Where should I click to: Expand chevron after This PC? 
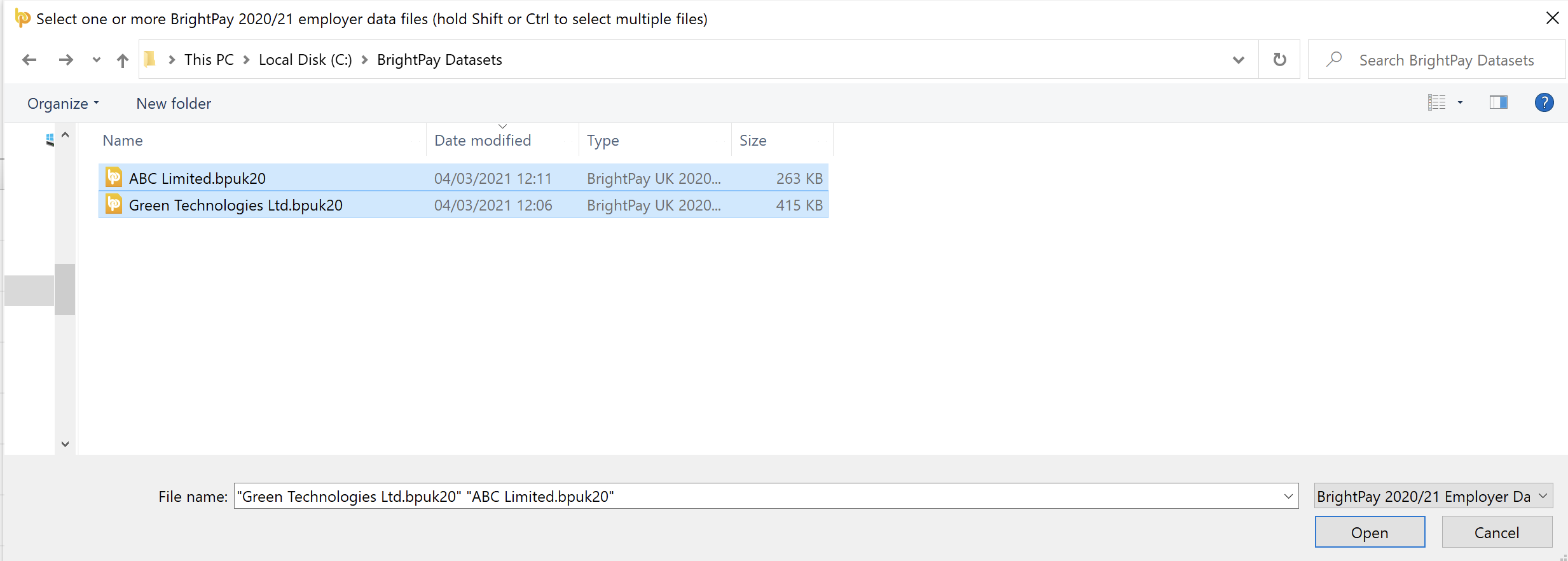[247, 60]
